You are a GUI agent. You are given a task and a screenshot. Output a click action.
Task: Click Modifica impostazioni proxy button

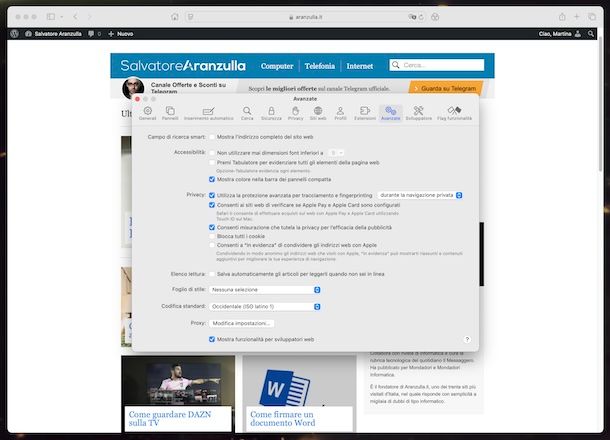pyautogui.click(x=241, y=323)
